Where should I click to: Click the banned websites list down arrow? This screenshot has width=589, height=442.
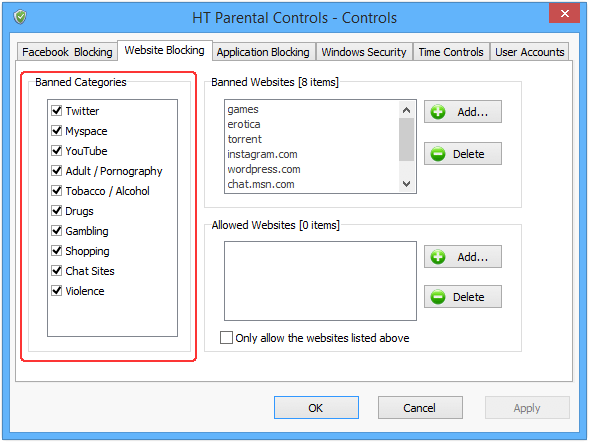406,184
